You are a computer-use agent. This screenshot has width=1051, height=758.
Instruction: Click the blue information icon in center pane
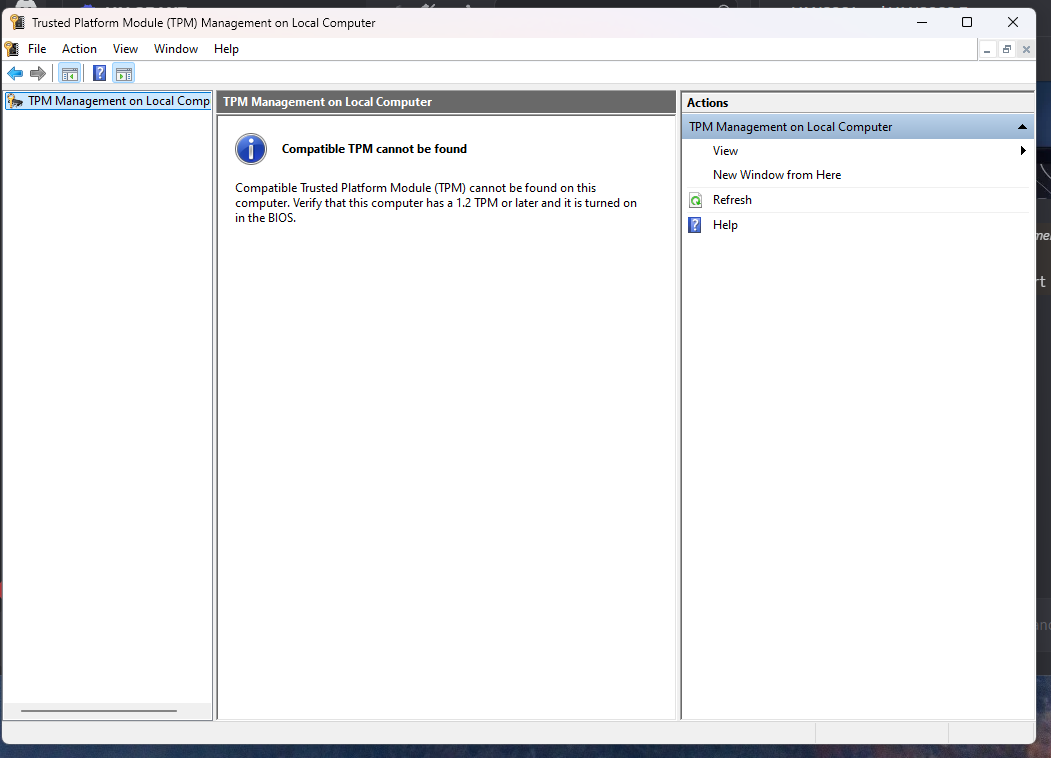(x=251, y=149)
